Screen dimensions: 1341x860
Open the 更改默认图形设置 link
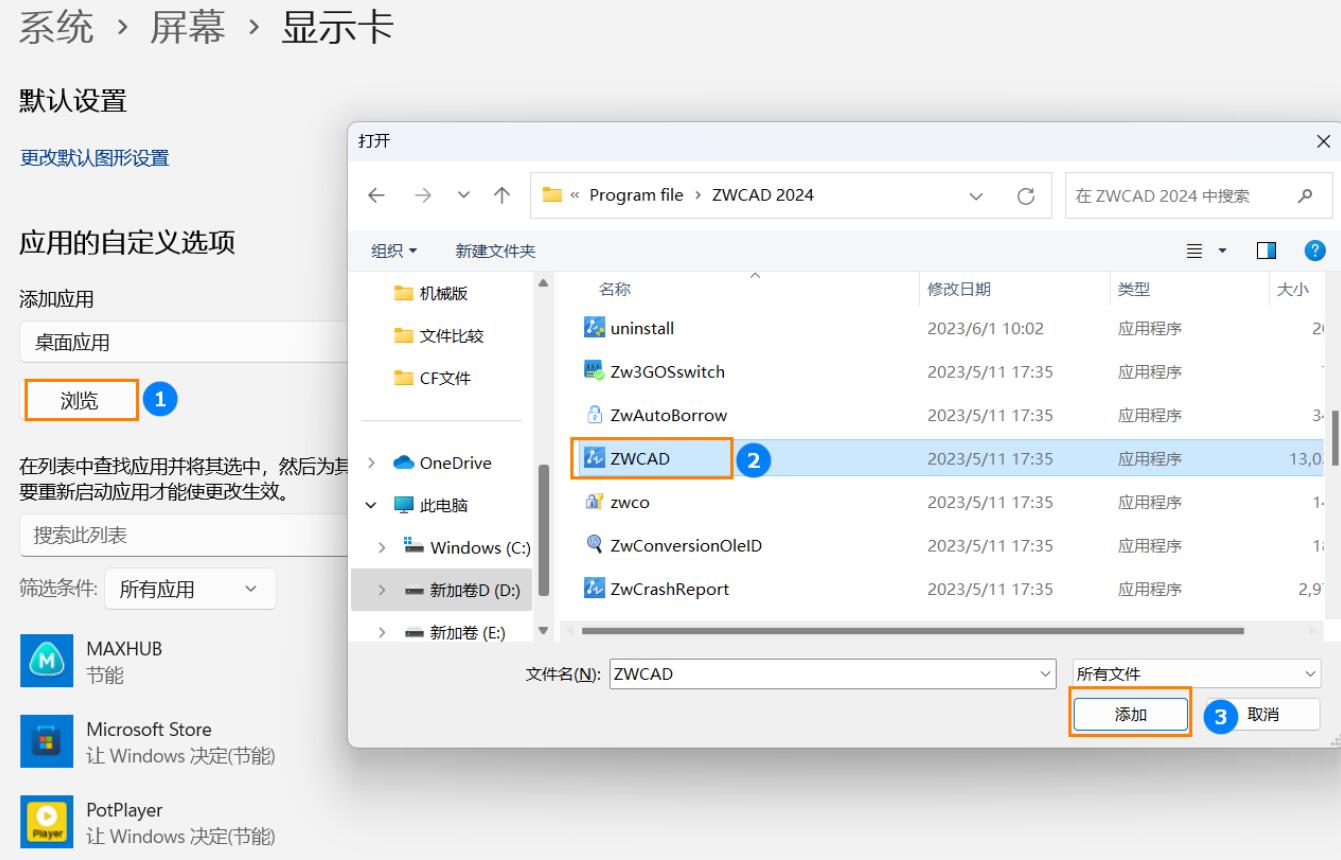tap(95, 158)
